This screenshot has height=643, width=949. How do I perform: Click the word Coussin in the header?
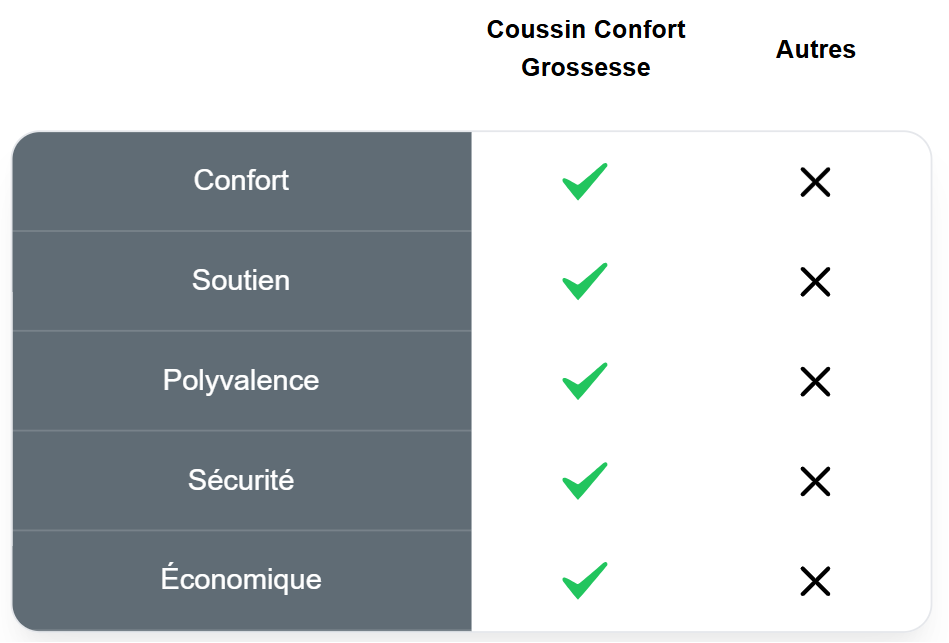(x=530, y=29)
